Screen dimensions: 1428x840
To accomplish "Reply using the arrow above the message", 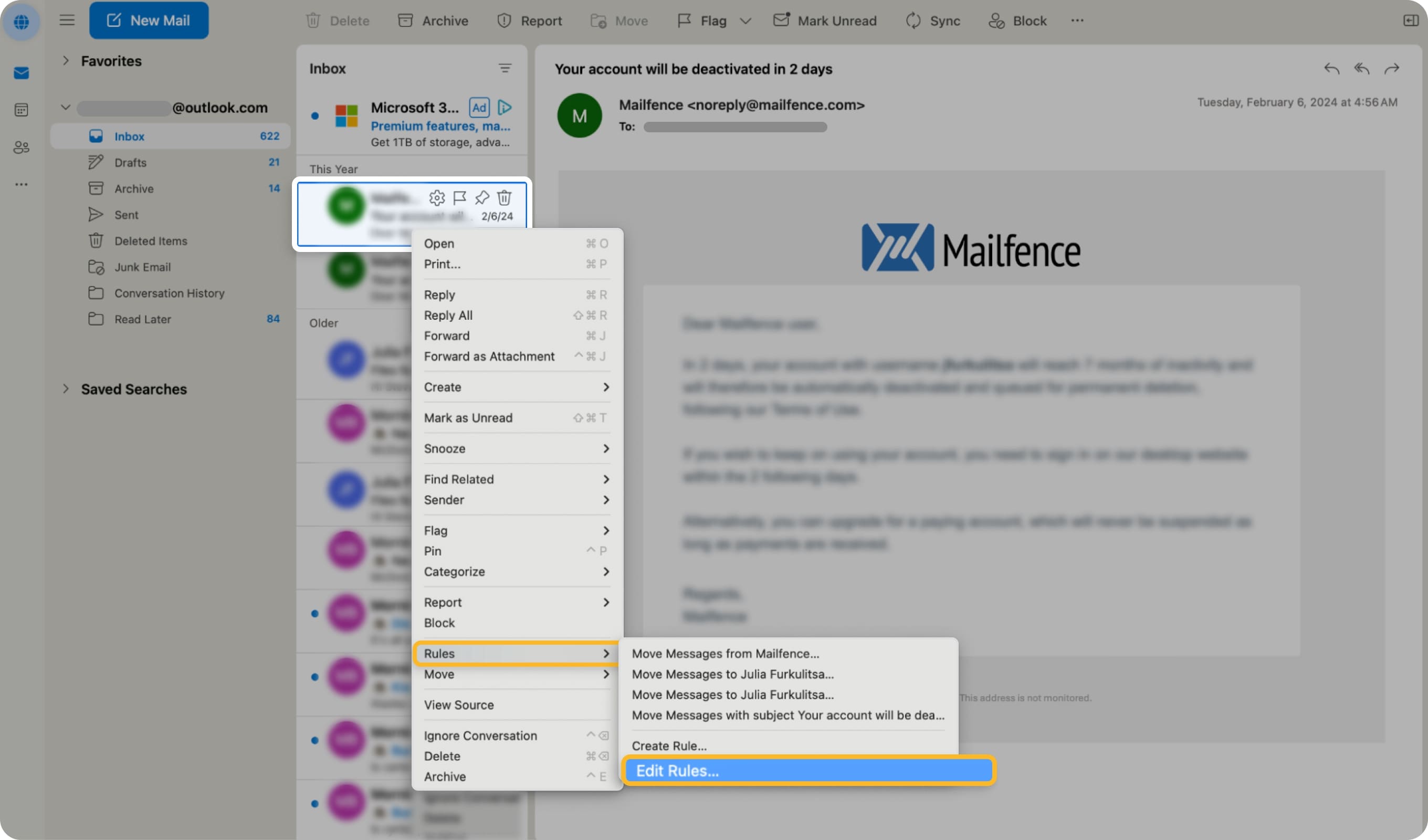I will click(x=1332, y=69).
